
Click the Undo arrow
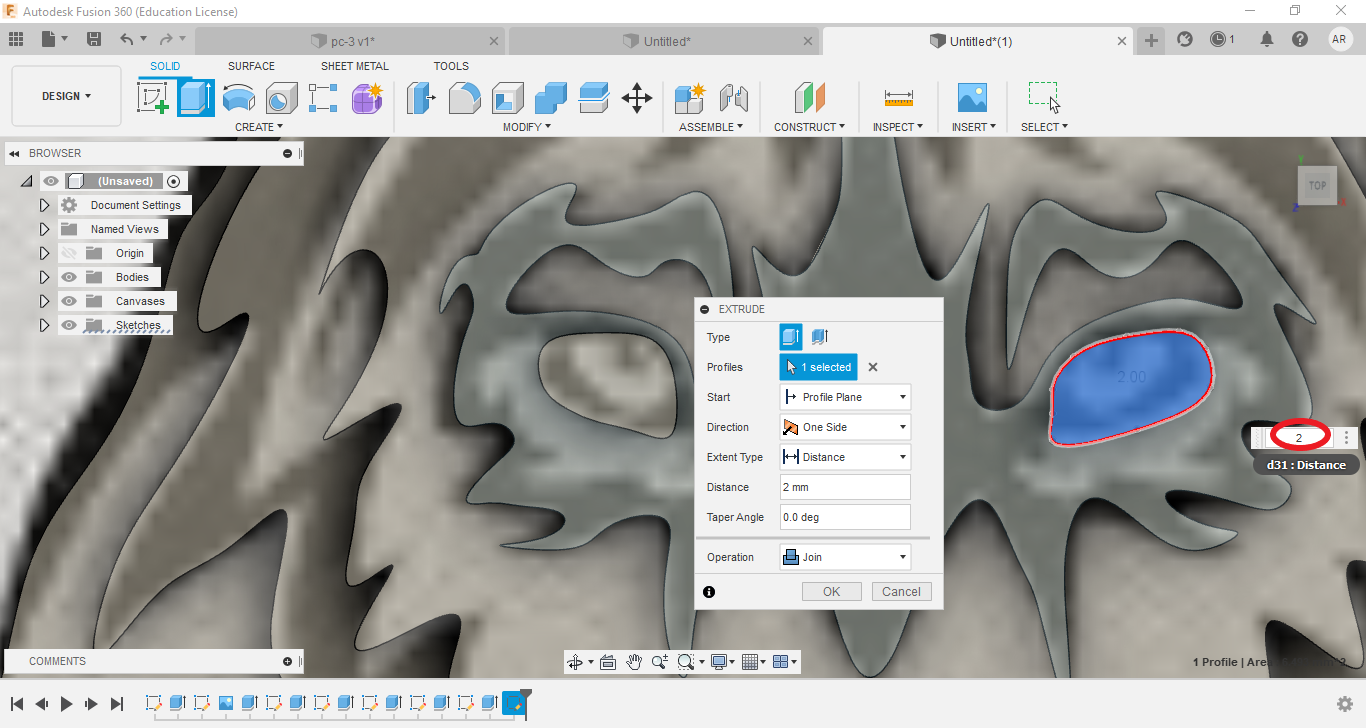pyautogui.click(x=126, y=39)
